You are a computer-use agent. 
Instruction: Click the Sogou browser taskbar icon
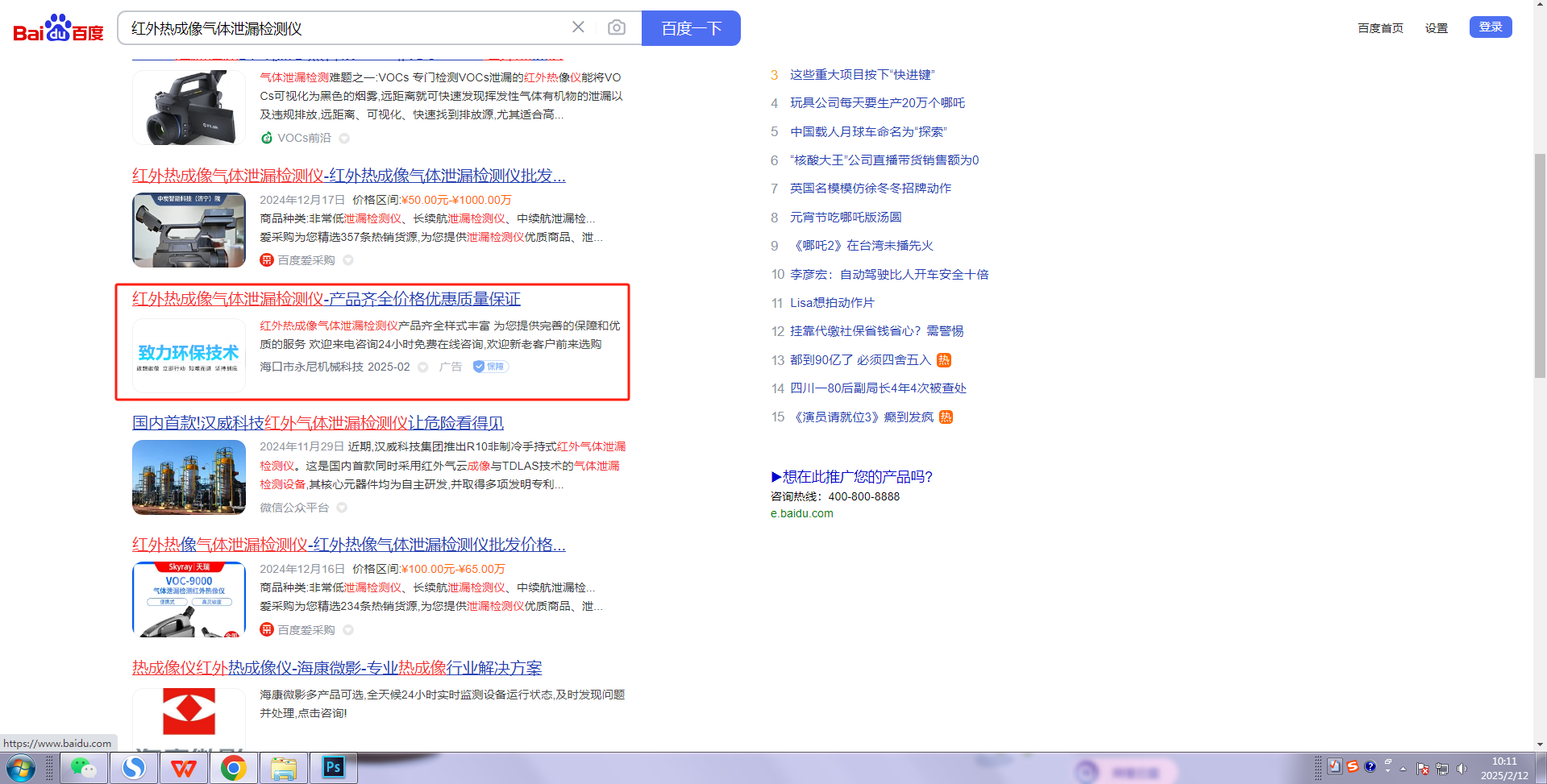(x=133, y=768)
